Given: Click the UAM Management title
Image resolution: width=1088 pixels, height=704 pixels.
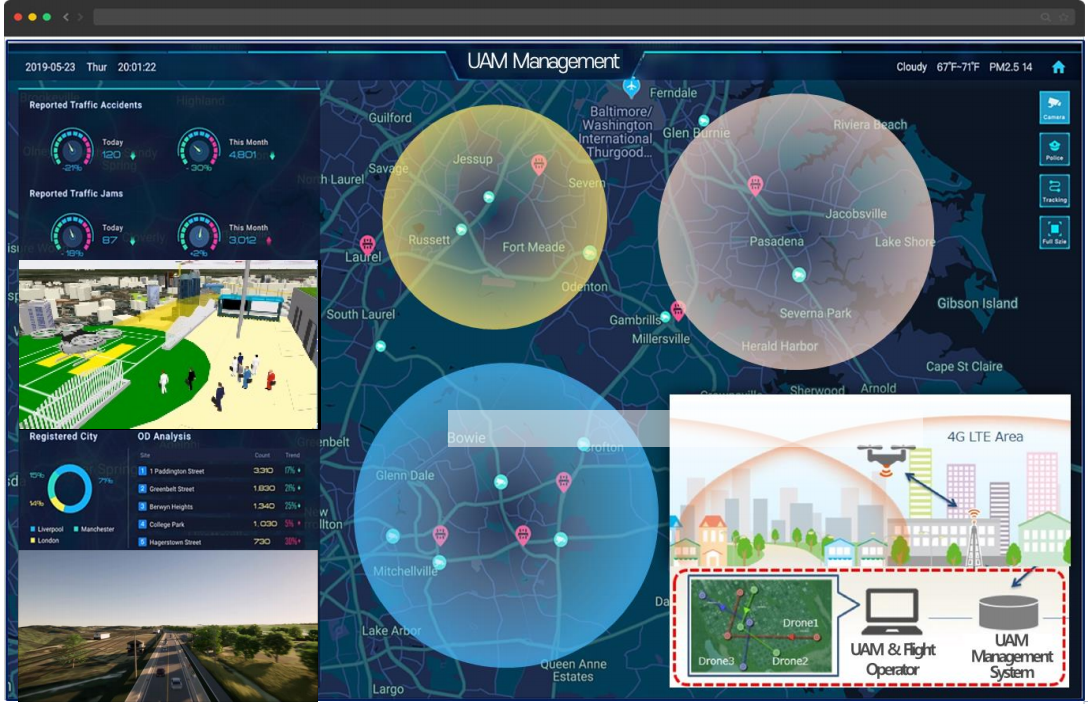Looking at the screenshot, I should click(x=543, y=62).
